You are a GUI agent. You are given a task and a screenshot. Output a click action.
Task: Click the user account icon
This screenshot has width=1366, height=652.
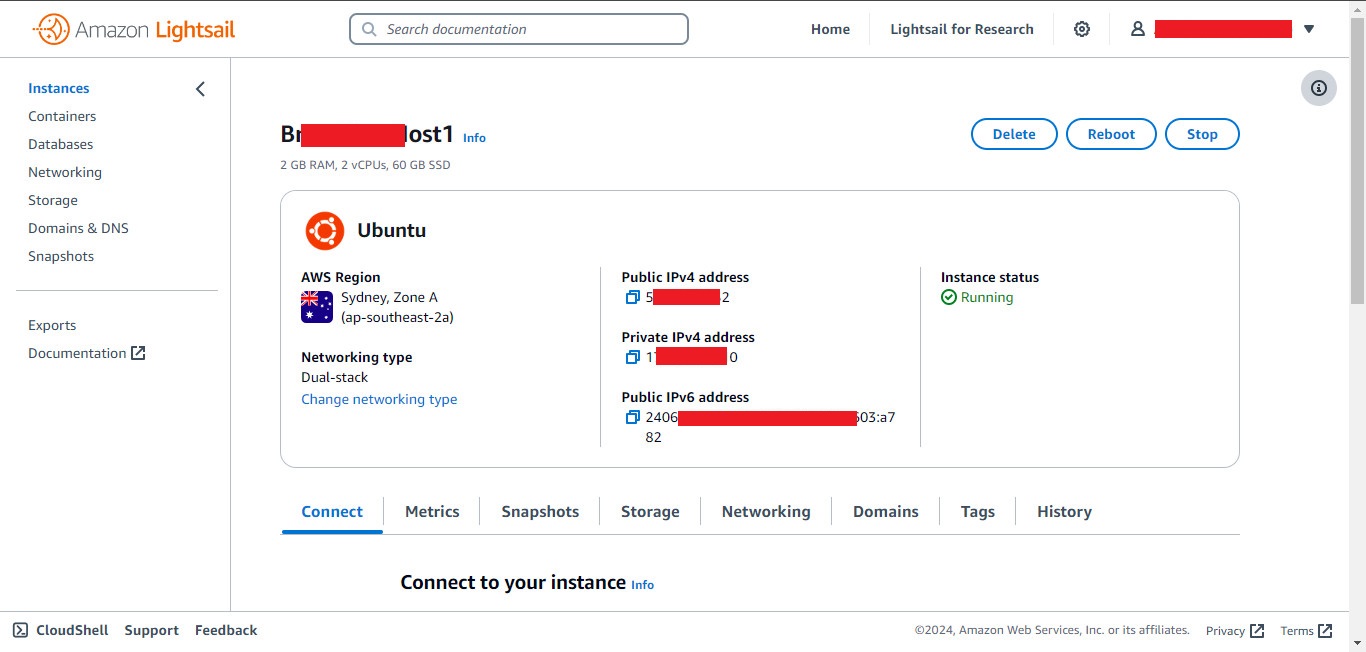click(1137, 29)
